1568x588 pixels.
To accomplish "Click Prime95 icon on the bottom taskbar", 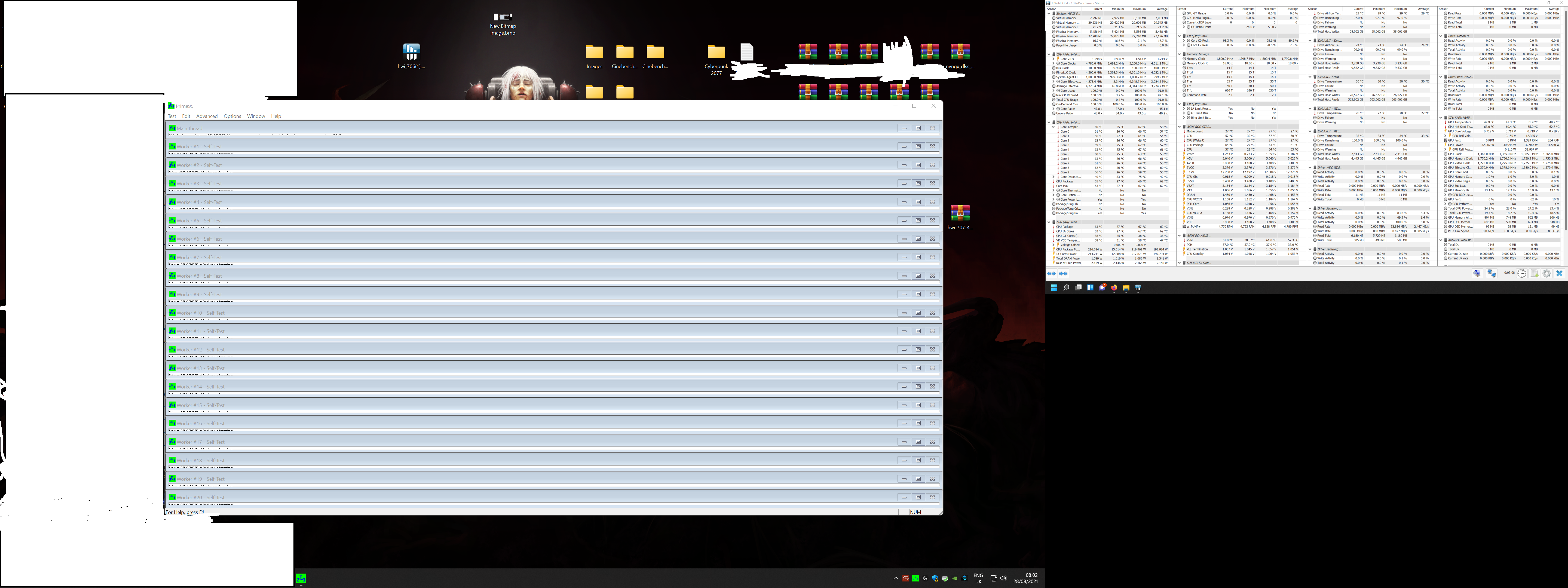I will (301, 578).
